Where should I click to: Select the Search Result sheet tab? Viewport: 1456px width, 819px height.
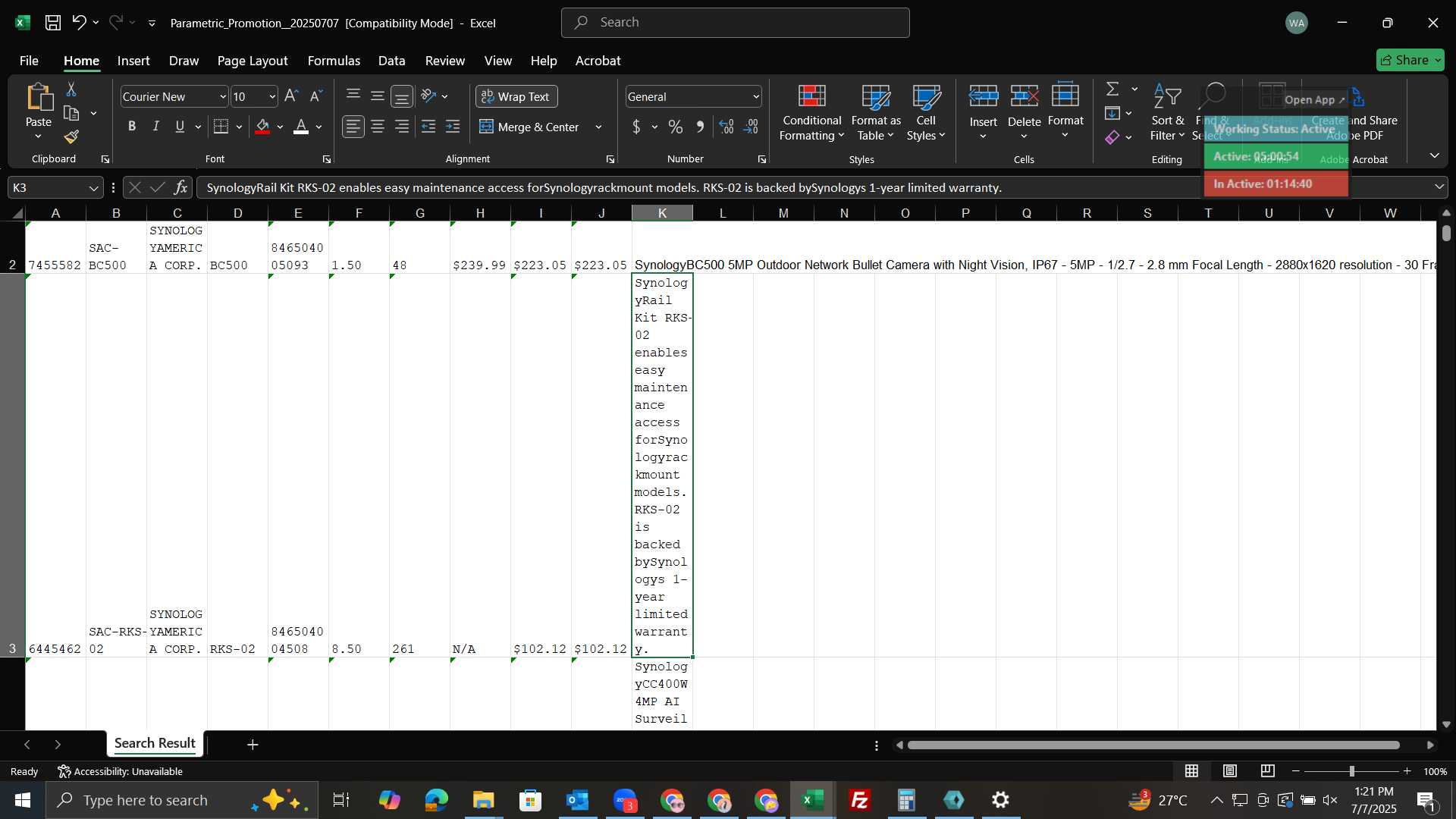point(155,744)
